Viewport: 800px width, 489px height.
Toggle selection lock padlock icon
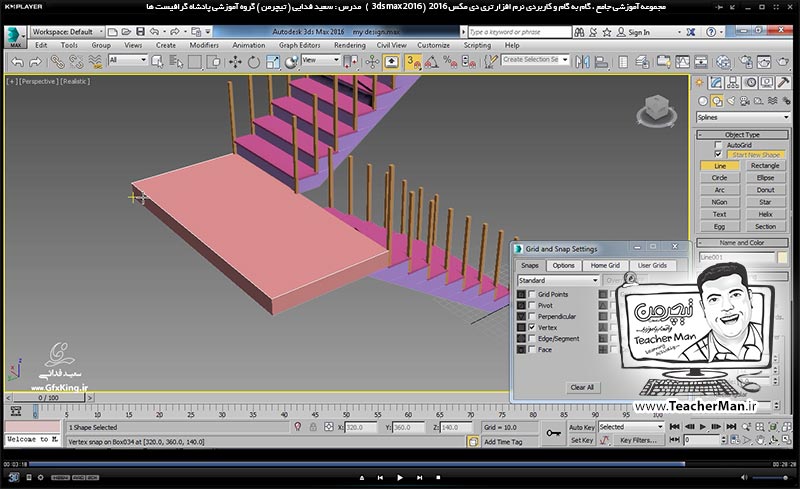coord(313,427)
